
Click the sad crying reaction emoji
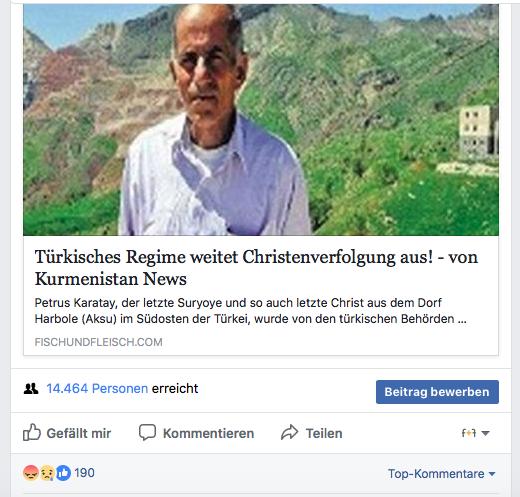[47, 473]
